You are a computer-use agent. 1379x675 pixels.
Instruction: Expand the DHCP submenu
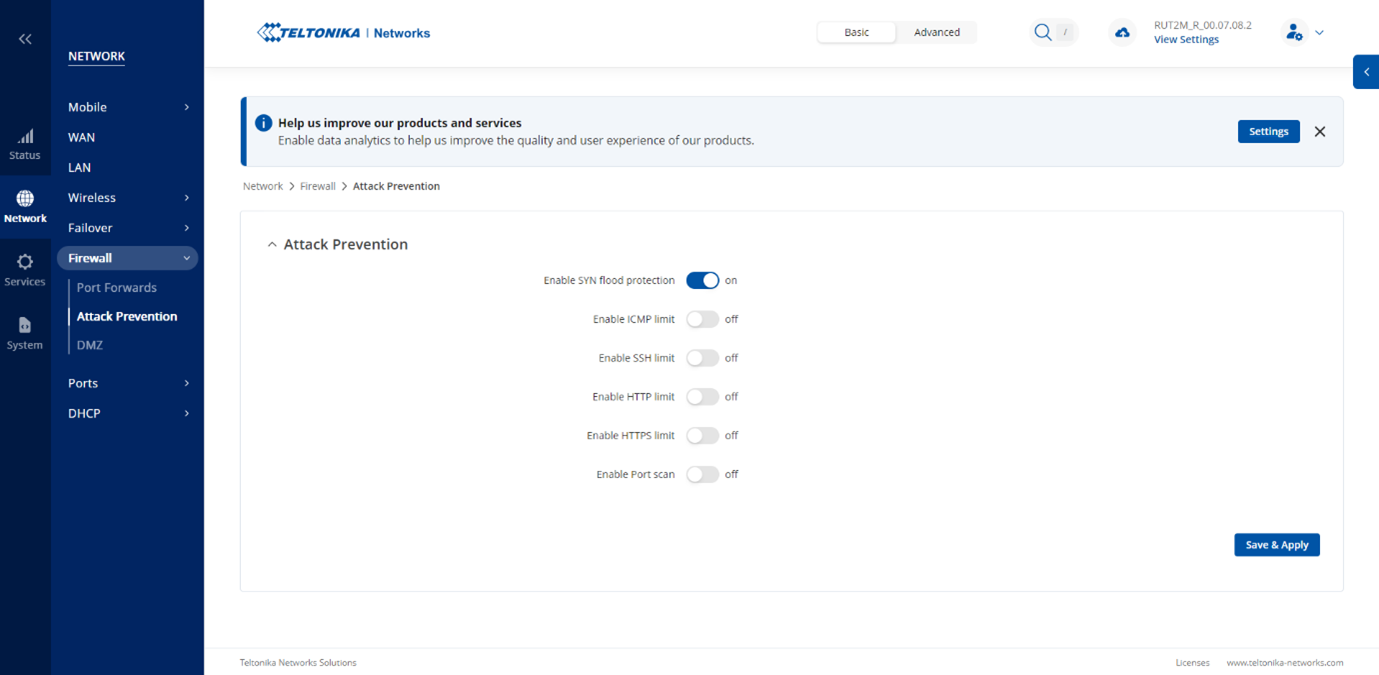coord(127,413)
